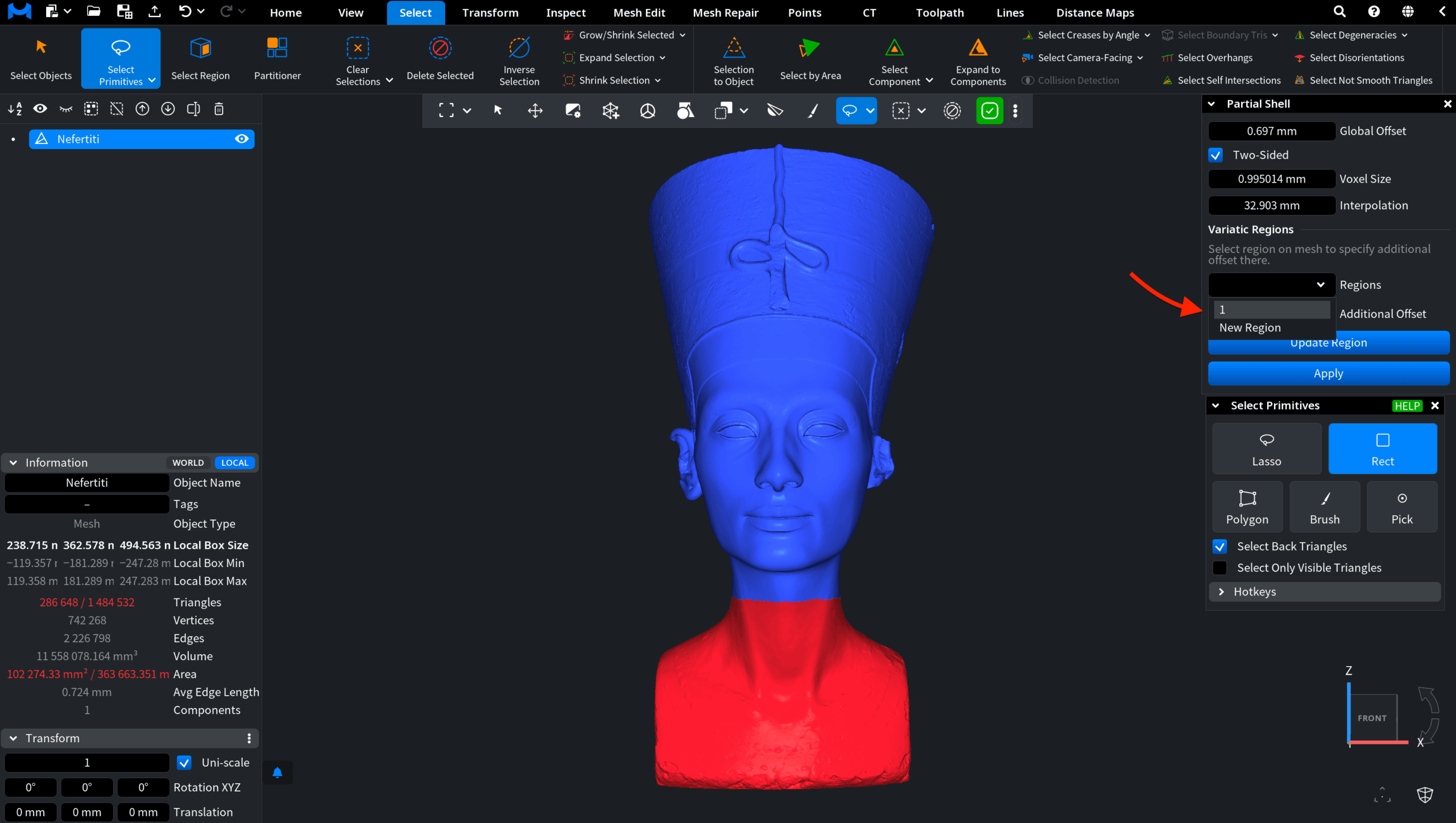
Task: Toggle Two-Sided checkbox
Action: point(1215,155)
